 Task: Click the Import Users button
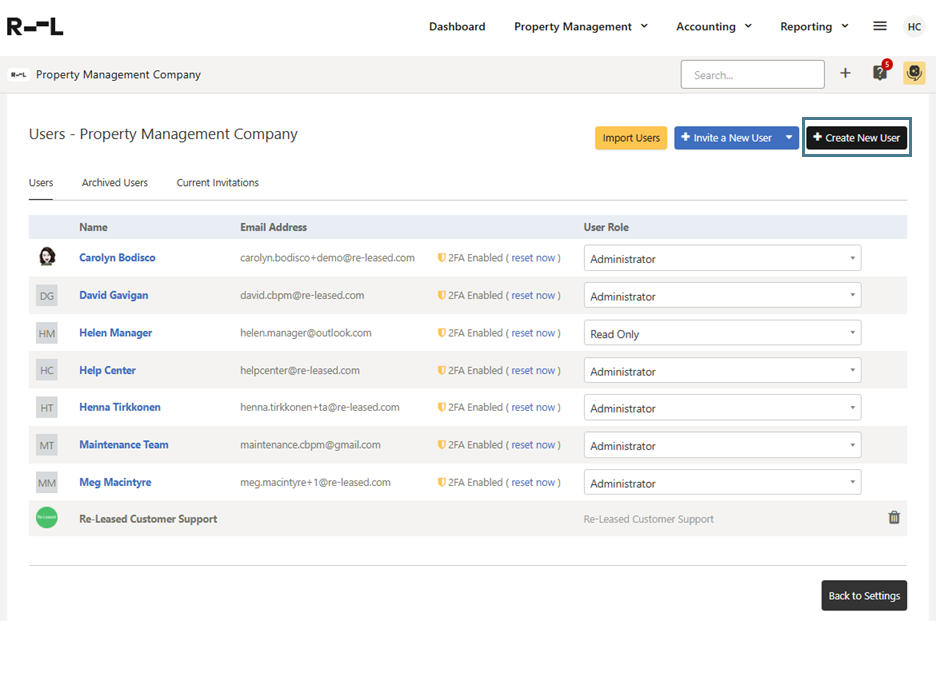point(631,138)
